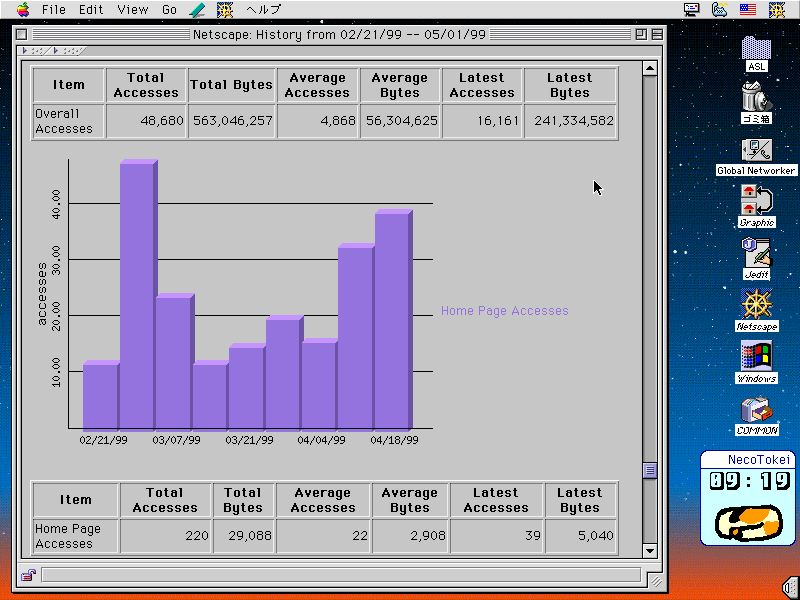The image size is (800, 600).
Task: Open the application switcher Netscape icon at the menu bar's right end
Action: (x=777, y=9)
